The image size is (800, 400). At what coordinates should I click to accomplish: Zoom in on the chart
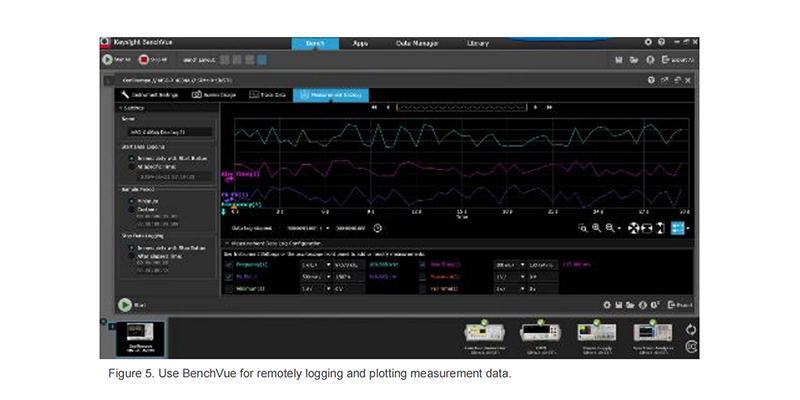596,228
